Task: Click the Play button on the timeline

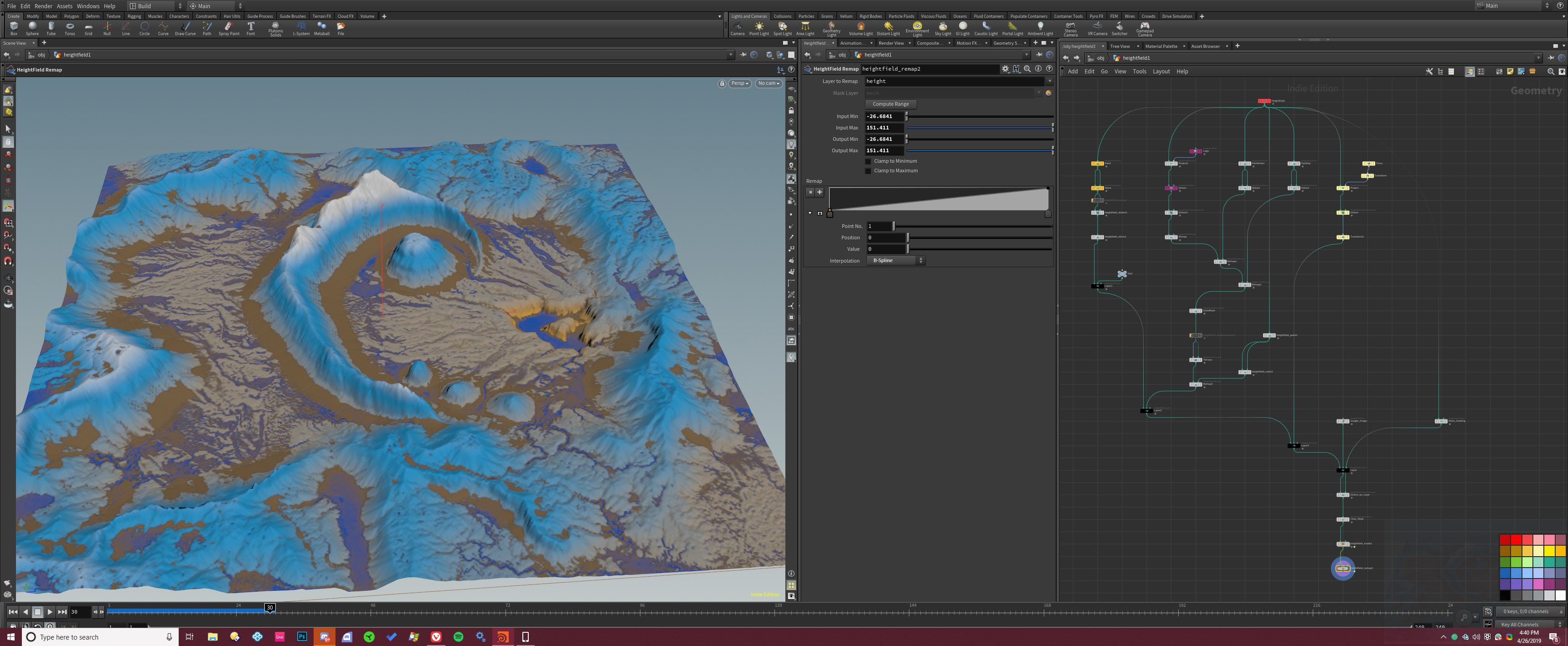Action: (x=50, y=612)
